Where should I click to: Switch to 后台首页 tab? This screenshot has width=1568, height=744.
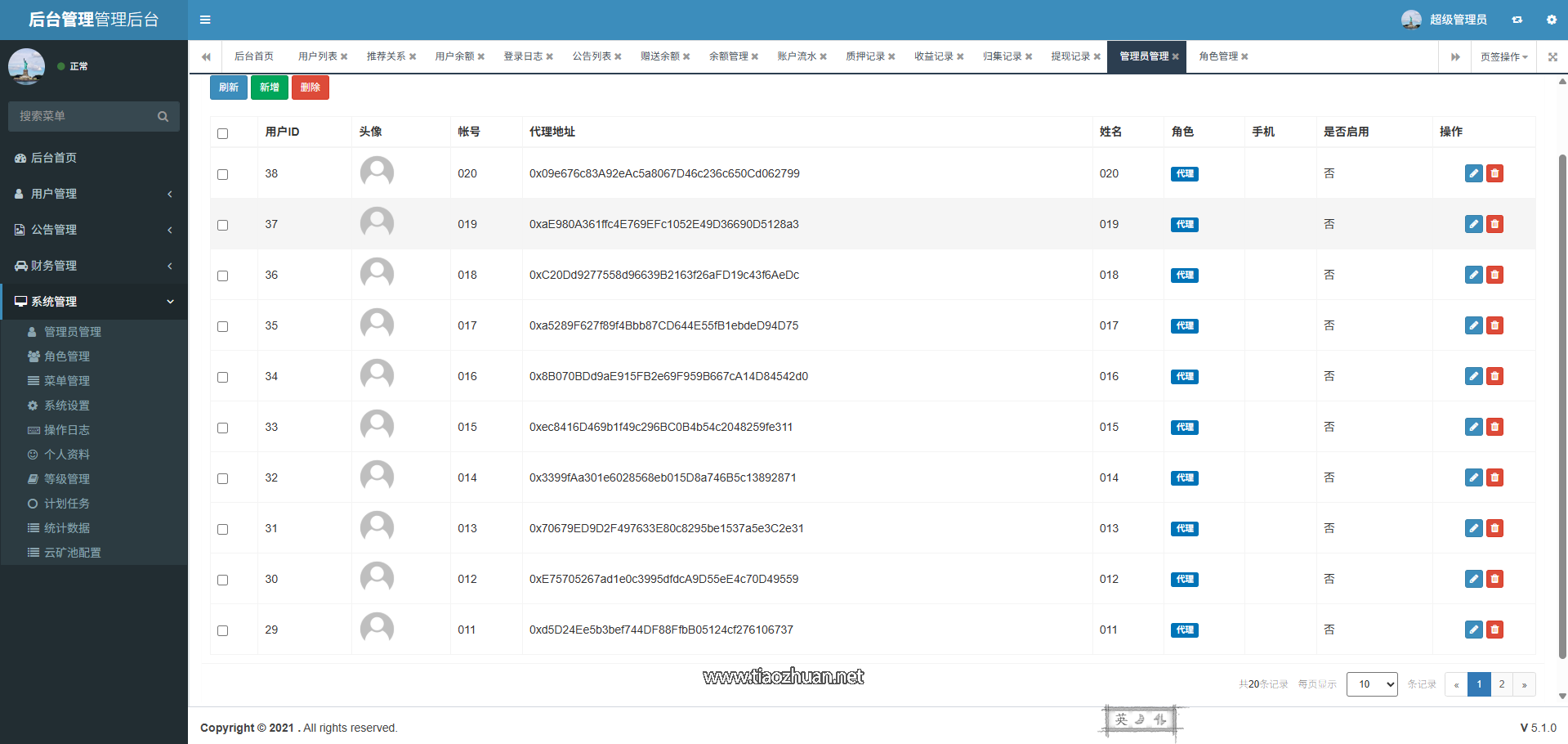click(x=254, y=56)
